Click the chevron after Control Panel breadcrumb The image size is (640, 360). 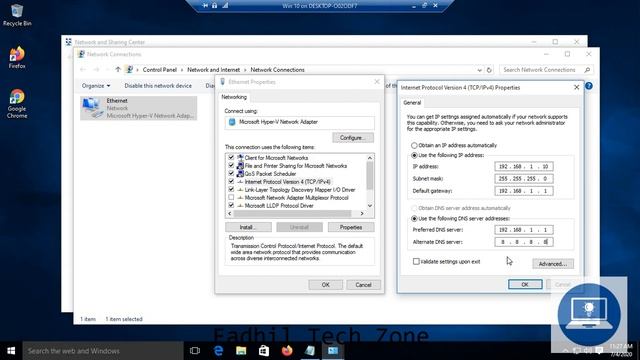point(182,70)
